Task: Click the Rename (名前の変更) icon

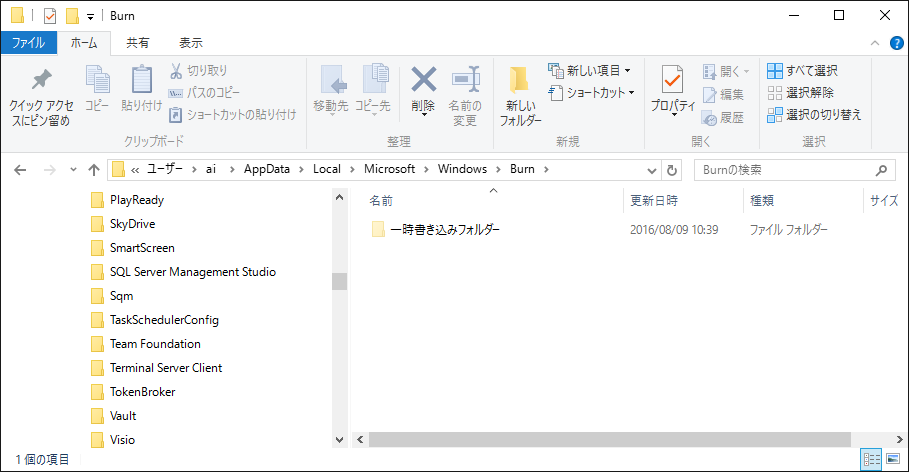Action: tap(465, 80)
